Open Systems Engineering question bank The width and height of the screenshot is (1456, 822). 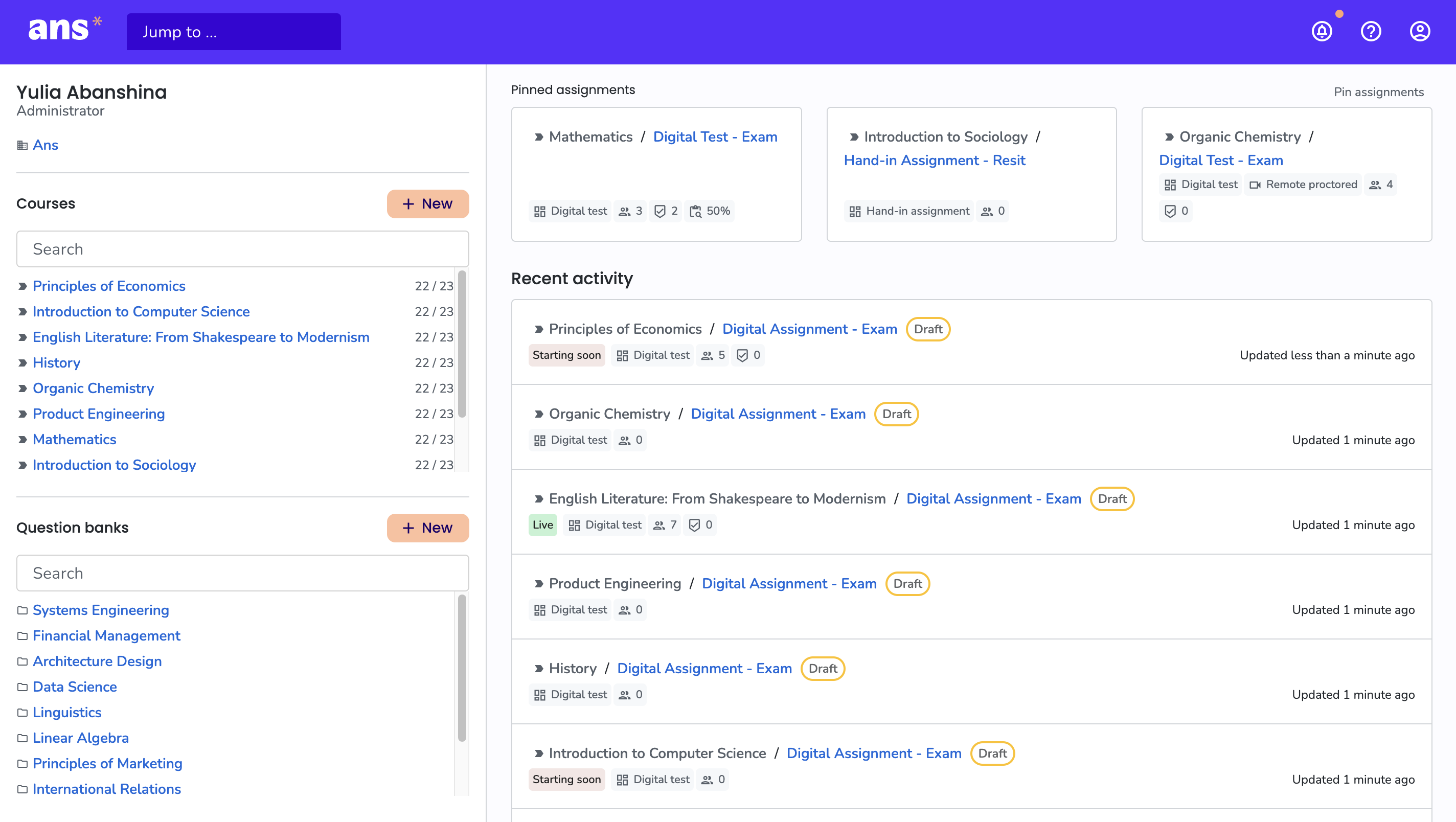(101, 610)
